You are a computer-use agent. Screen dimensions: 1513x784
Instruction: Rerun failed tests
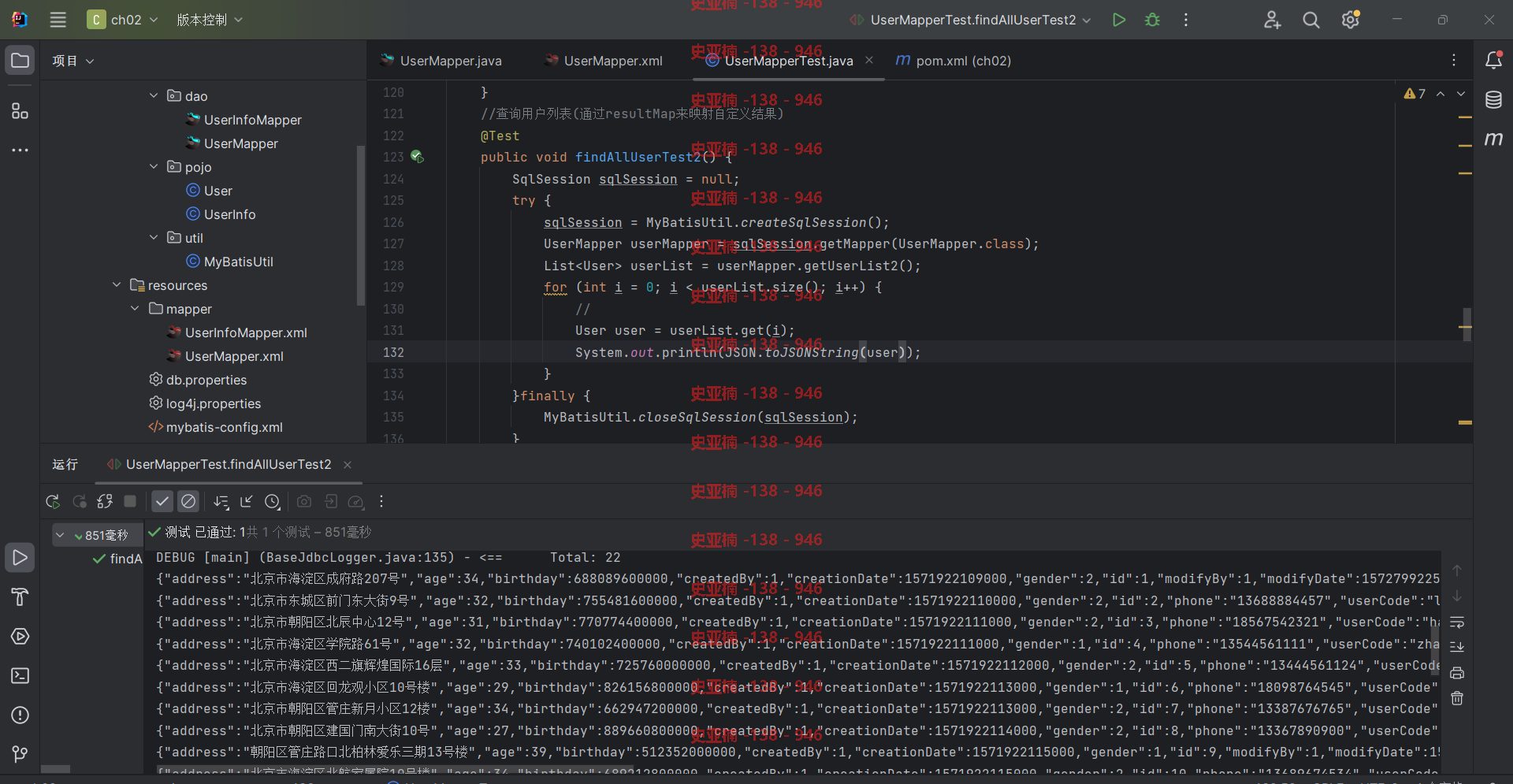(x=80, y=501)
